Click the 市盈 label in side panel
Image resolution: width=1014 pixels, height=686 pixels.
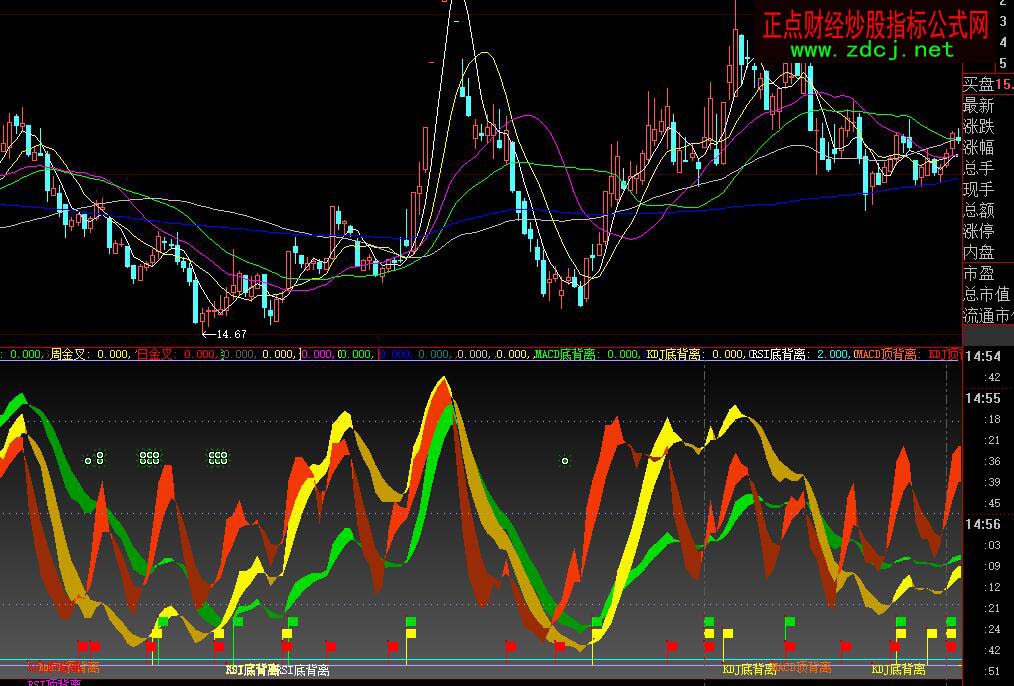click(x=978, y=273)
